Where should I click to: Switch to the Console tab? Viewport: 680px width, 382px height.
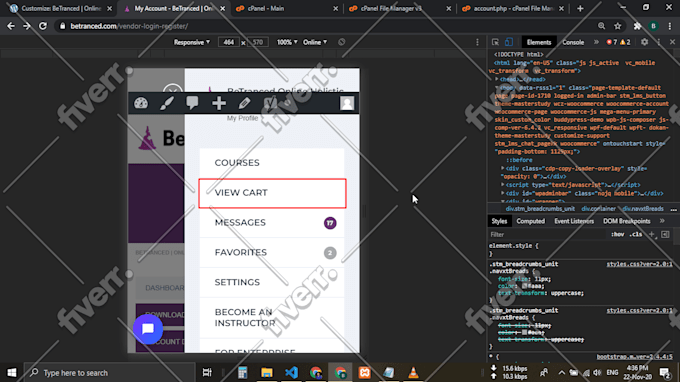(573, 42)
